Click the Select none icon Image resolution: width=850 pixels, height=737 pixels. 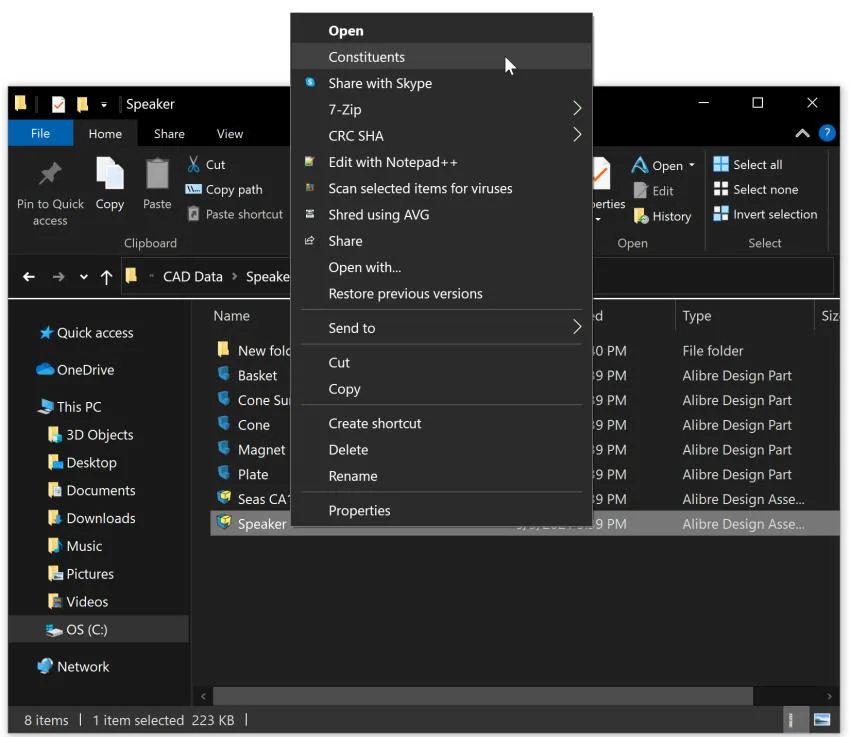click(x=721, y=189)
